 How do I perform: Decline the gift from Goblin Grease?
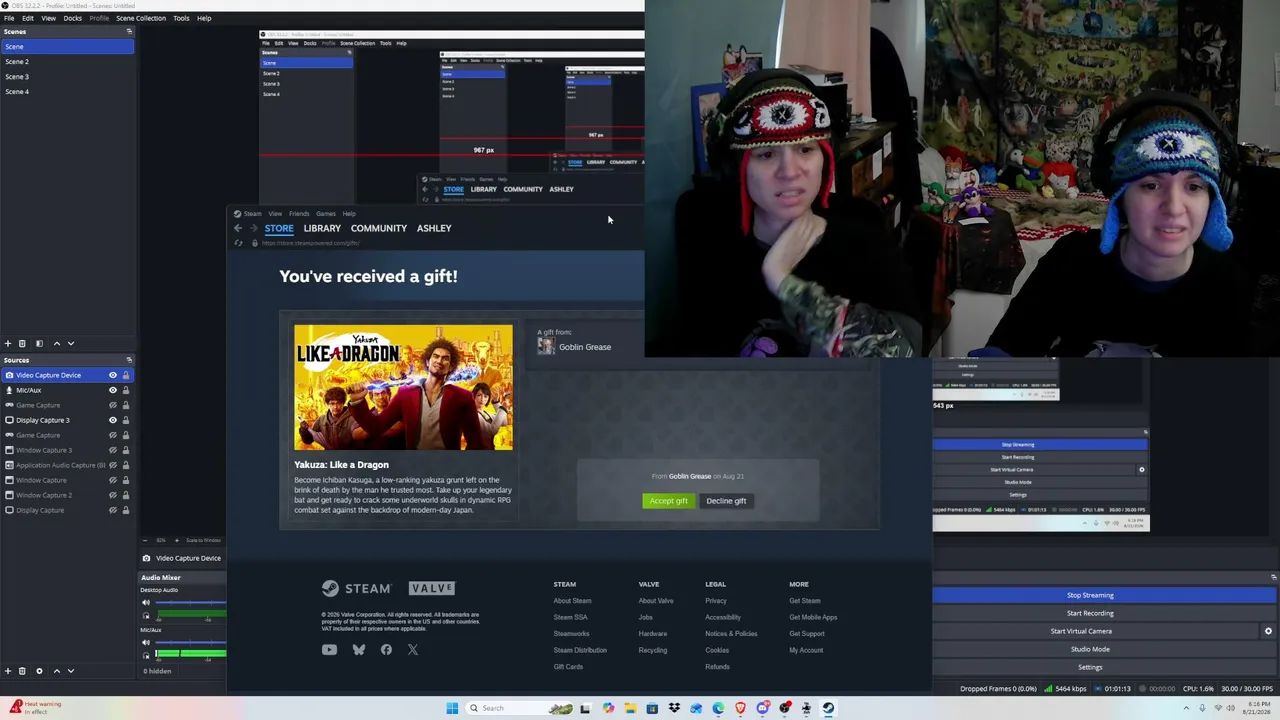726,501
